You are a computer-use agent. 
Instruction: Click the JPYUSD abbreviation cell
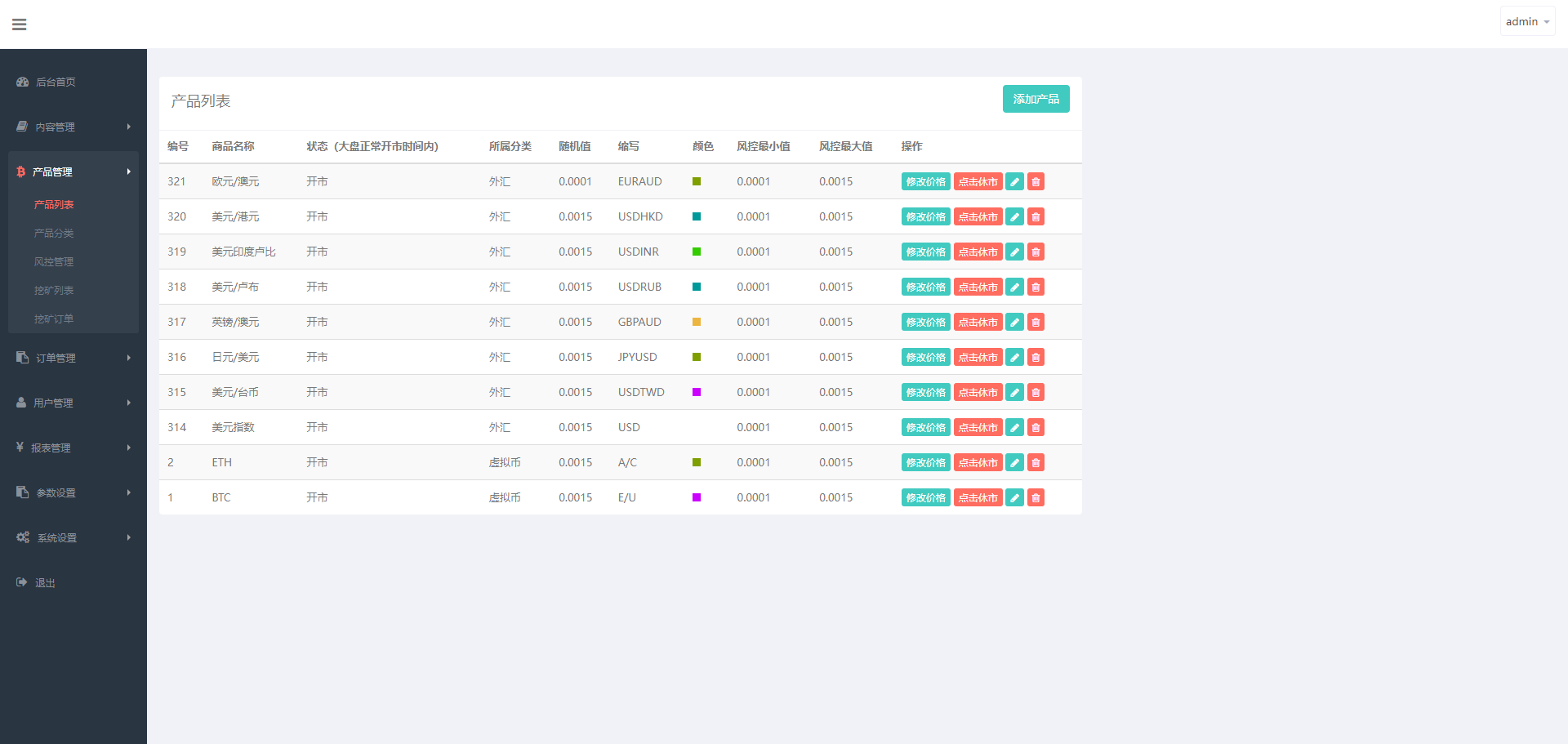coord(637,357)
